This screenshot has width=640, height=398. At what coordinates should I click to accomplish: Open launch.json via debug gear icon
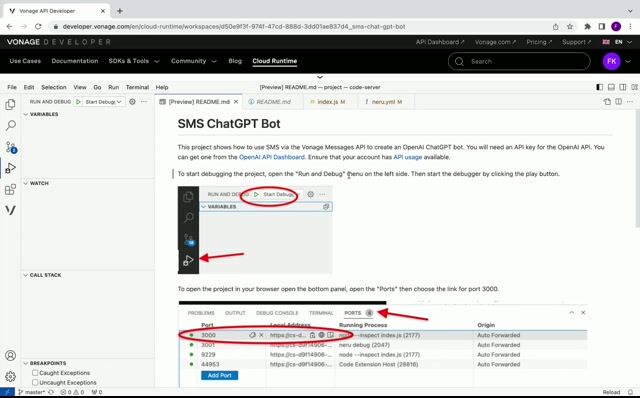point(132,102)
